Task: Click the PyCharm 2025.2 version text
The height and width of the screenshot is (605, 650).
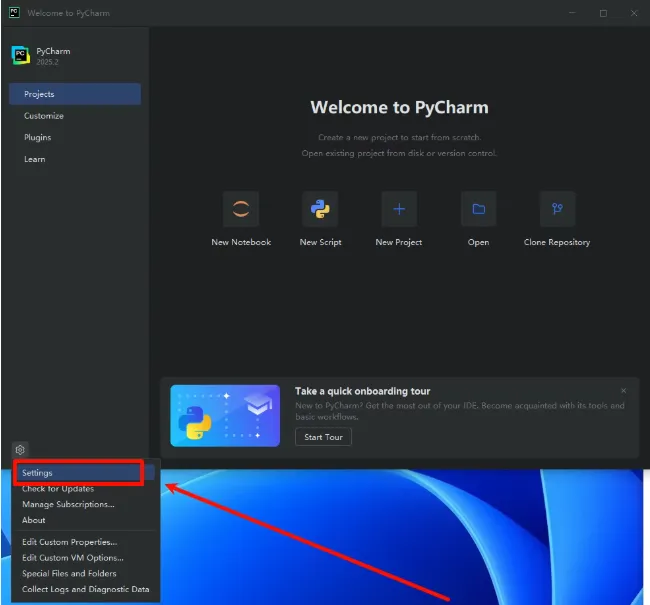Action: [x=47, y=62]
